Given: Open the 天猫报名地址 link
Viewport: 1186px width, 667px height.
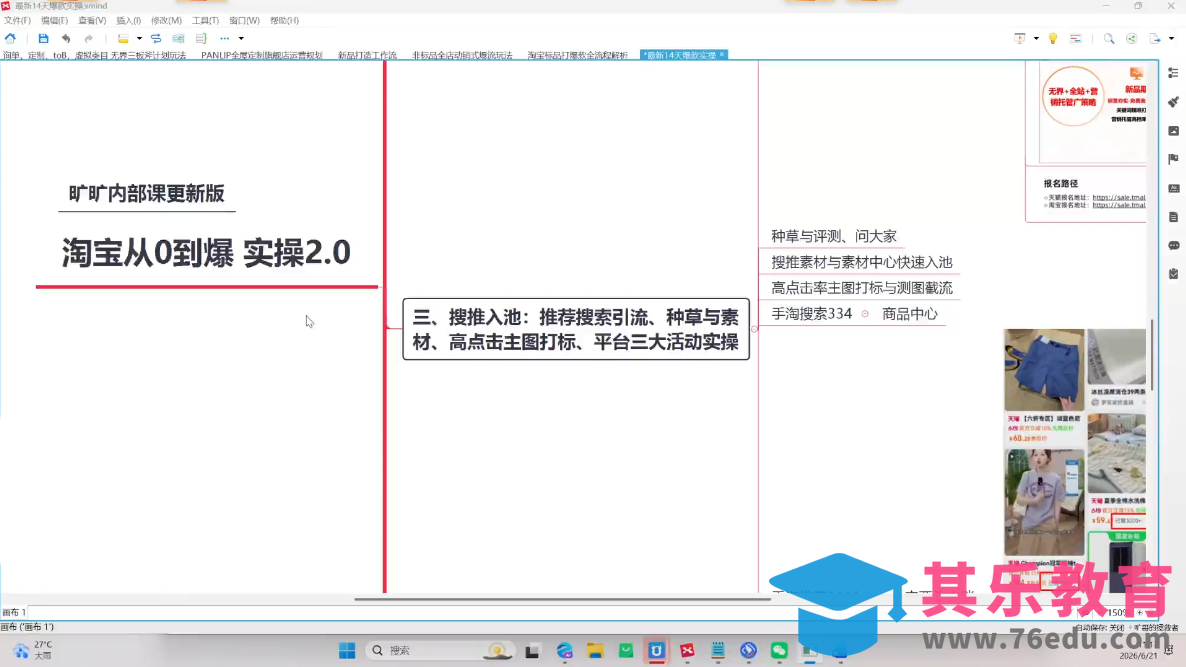Looking at the screenshot, I should coord(1119,197).
